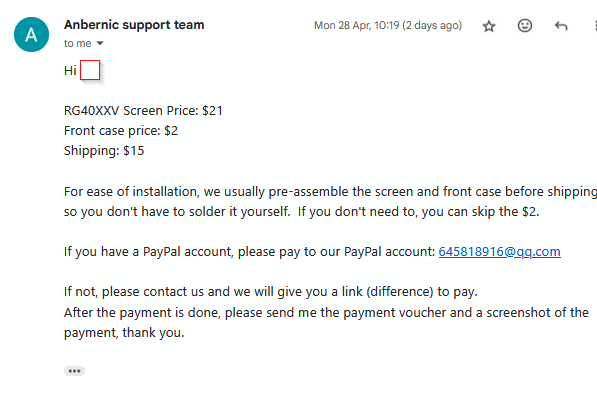Click the 'If not, please contact us' line
The image size is (597, 414).
click(x=270, y=292)
